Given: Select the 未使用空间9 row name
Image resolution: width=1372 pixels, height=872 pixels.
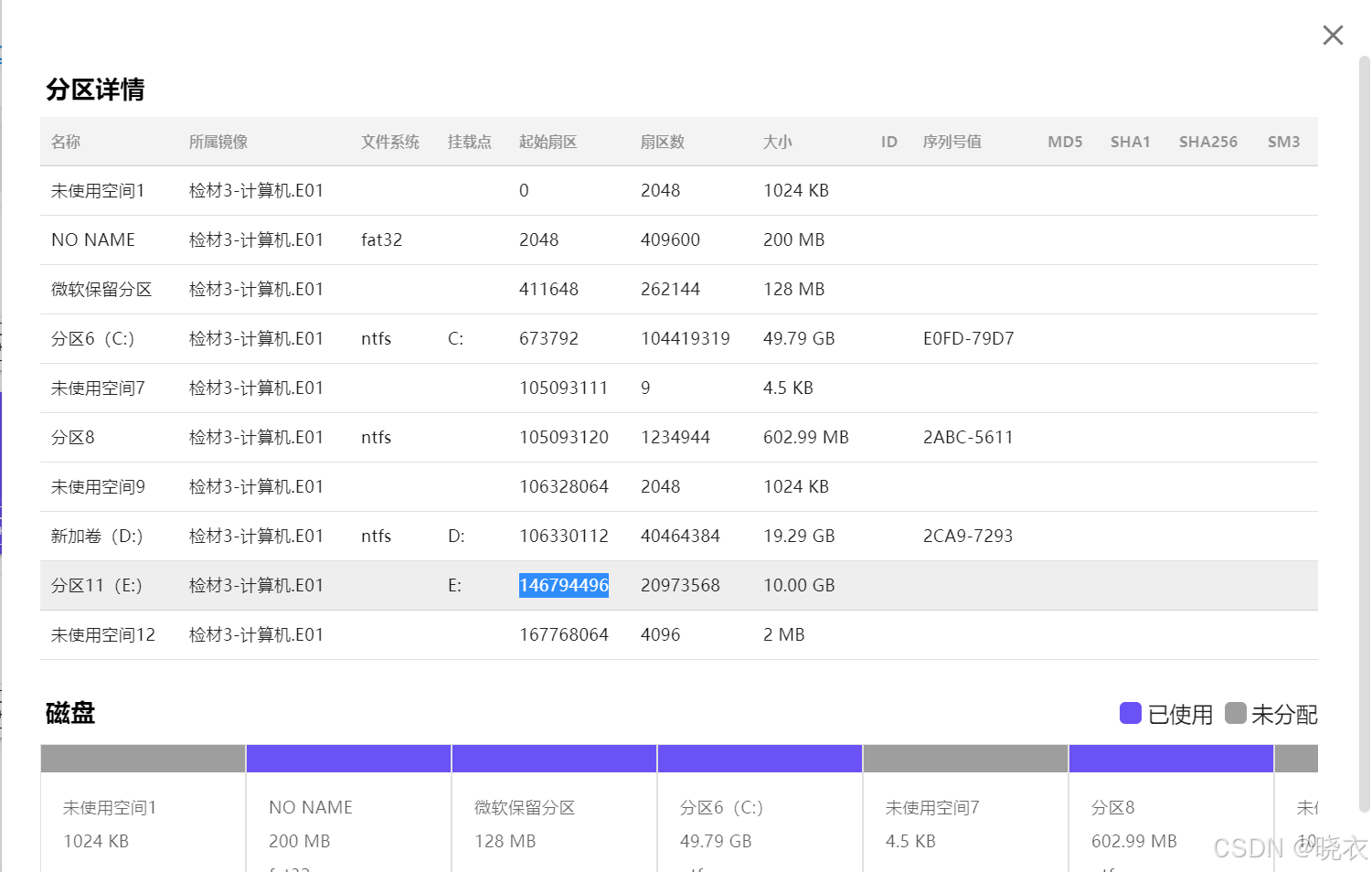Looking at the screenshot, I should coord(98,486).
